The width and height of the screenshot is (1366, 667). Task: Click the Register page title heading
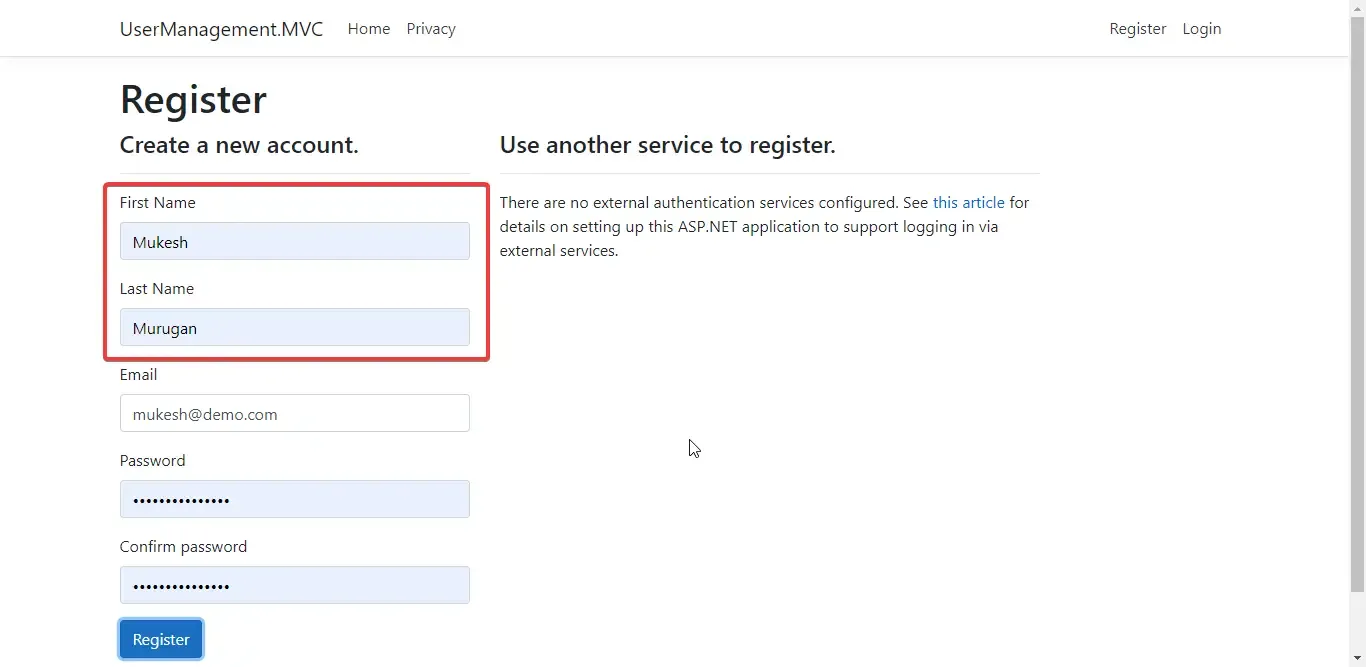[x=193, y=99]
